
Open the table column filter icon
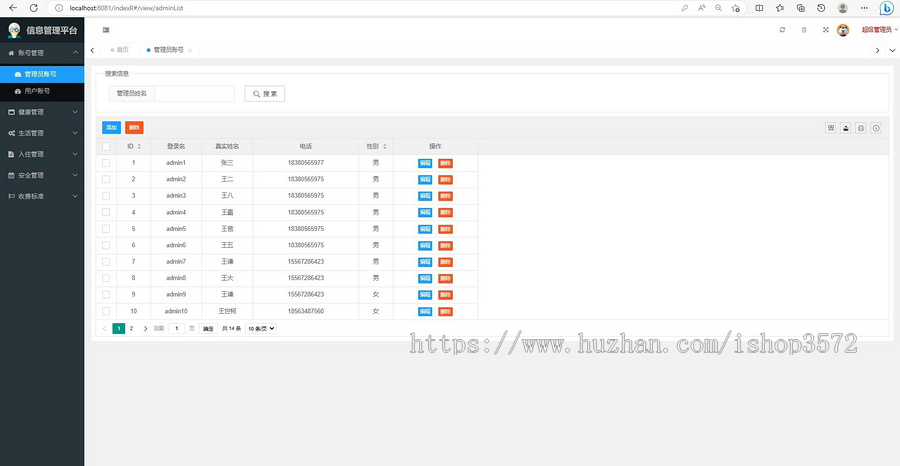pyautogui.click(x=831, y=128)
